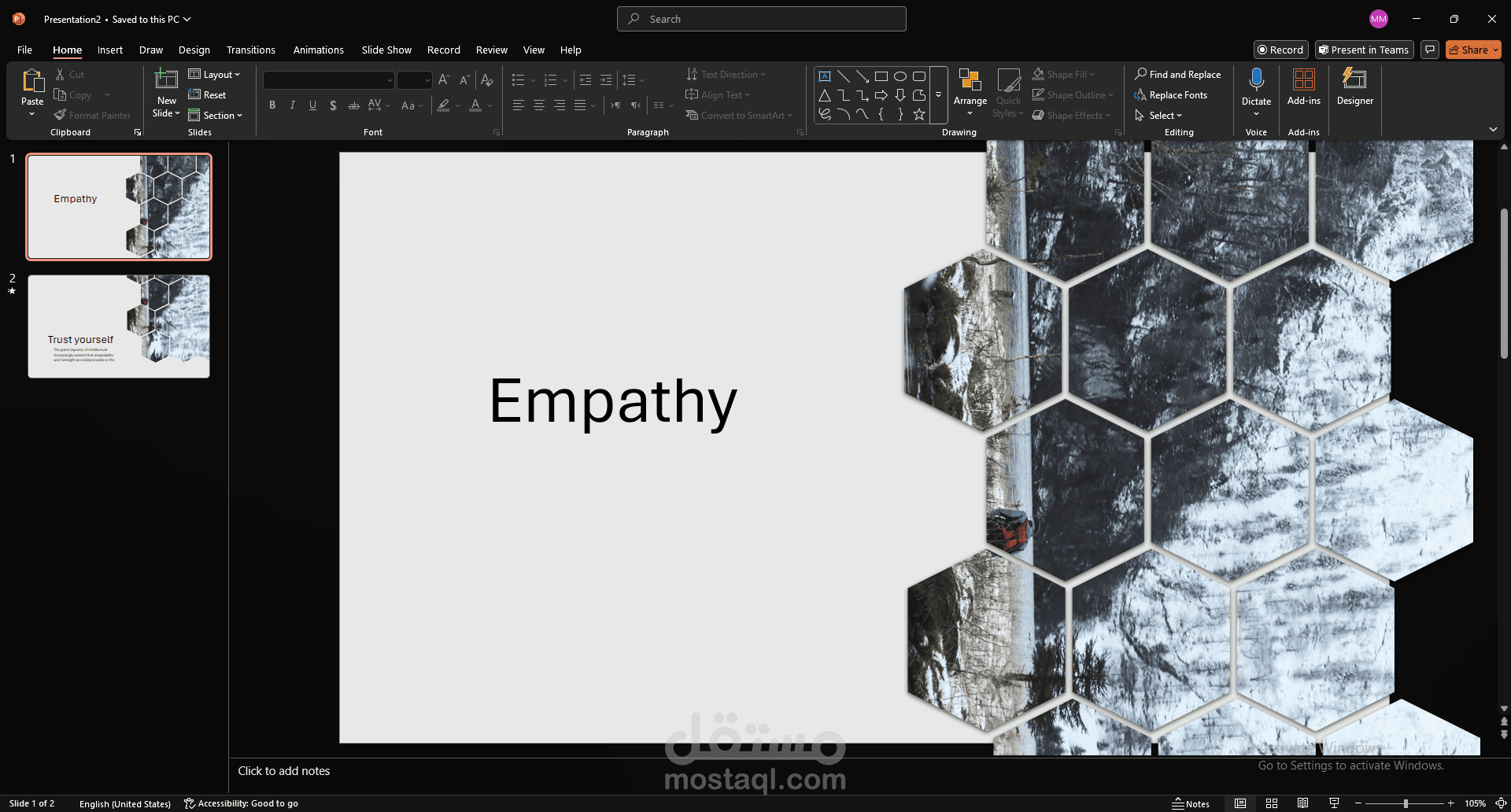Expand the shapes gallery More arrow
This screenshot has width=1511, height=812.
click(938, 94)
